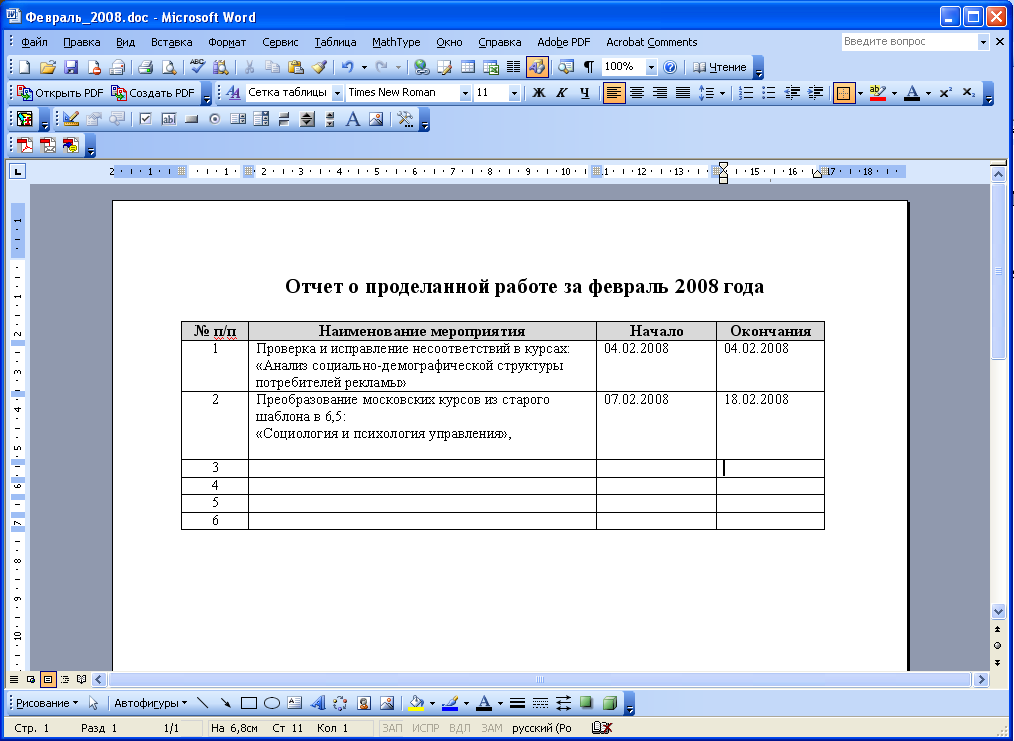Image resolution: width=1014 pixels, height=741 pixels.
Task: Create a new blank document
Action: (25, 67)
